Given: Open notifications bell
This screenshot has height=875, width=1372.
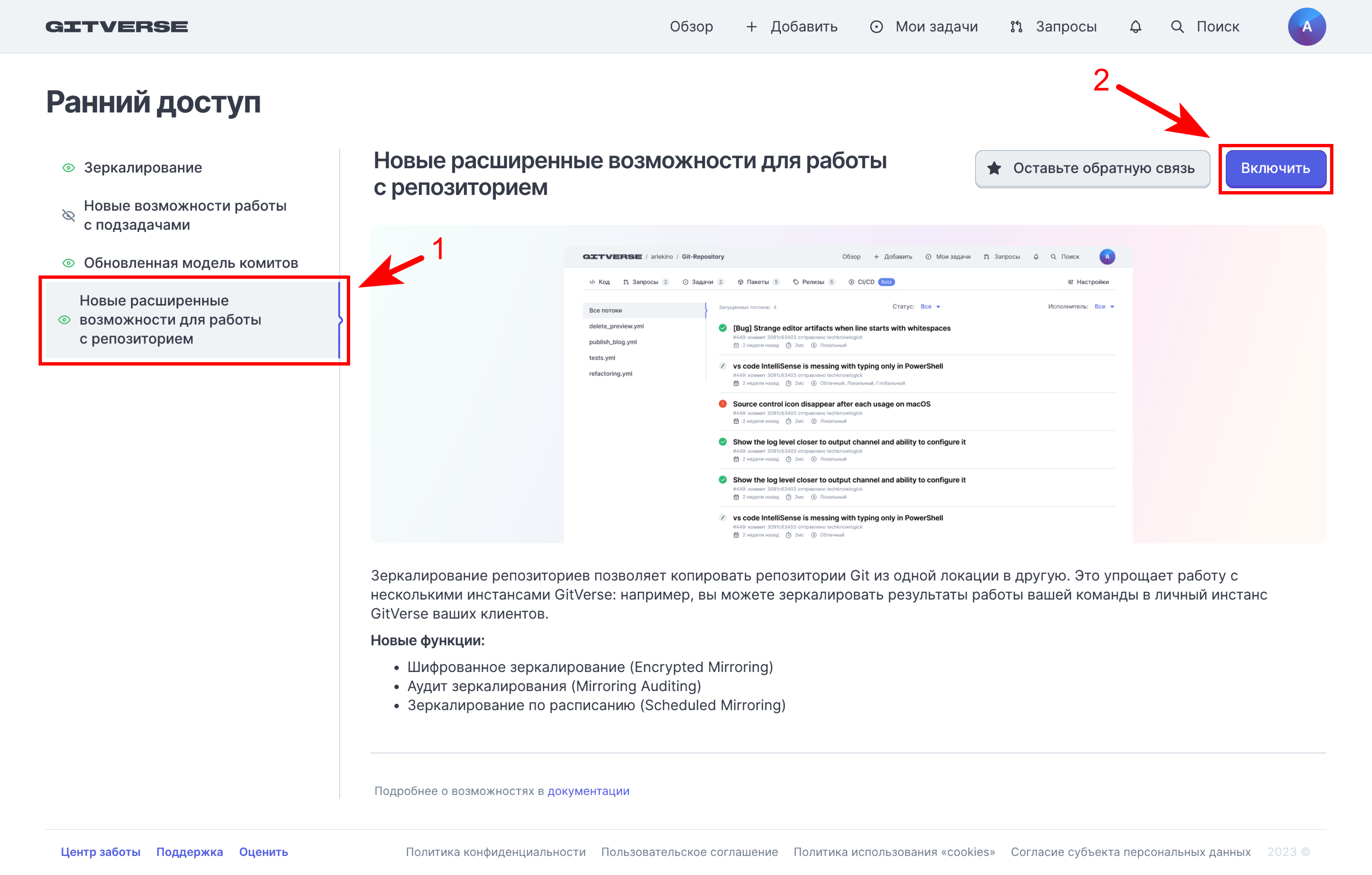Looking at the screenshot, I should 1136,27.
